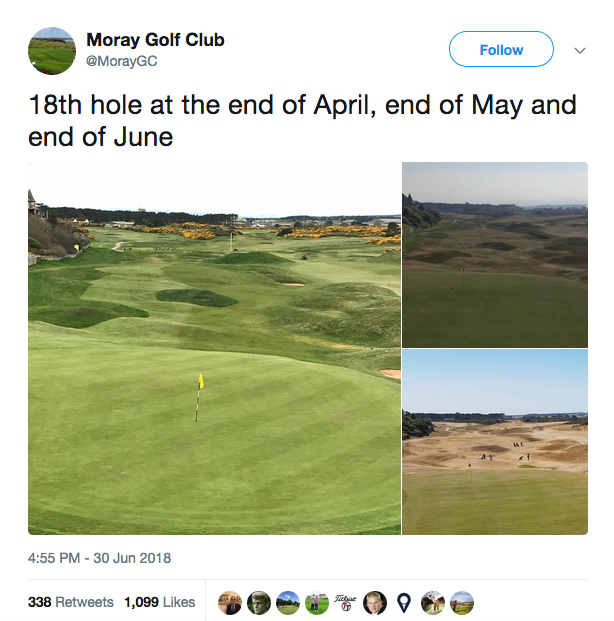Open the sixth liker avatar with man's face

[x=375, y=603]
